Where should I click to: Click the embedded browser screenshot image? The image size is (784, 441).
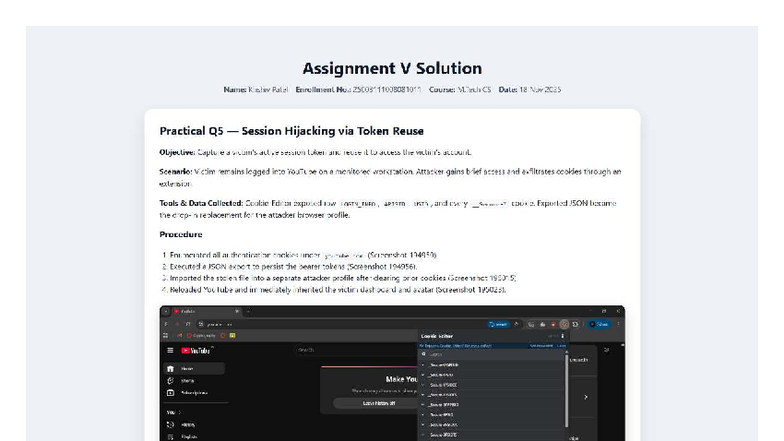[x=392, y=373]
